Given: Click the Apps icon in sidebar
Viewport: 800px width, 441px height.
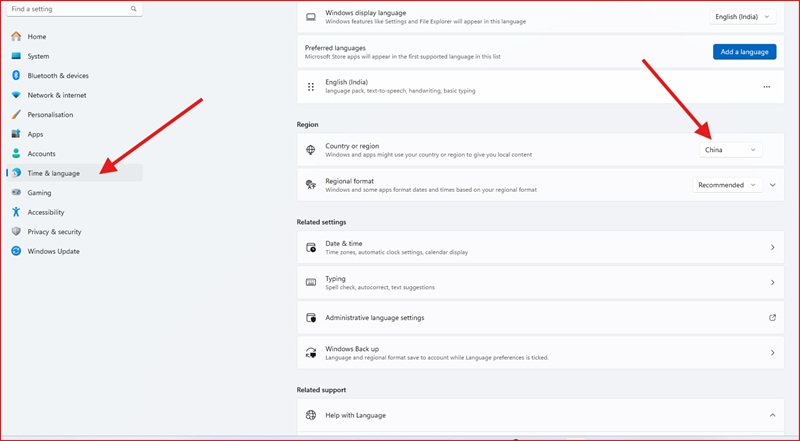Looking at the screenshot, I should [16, 134].
